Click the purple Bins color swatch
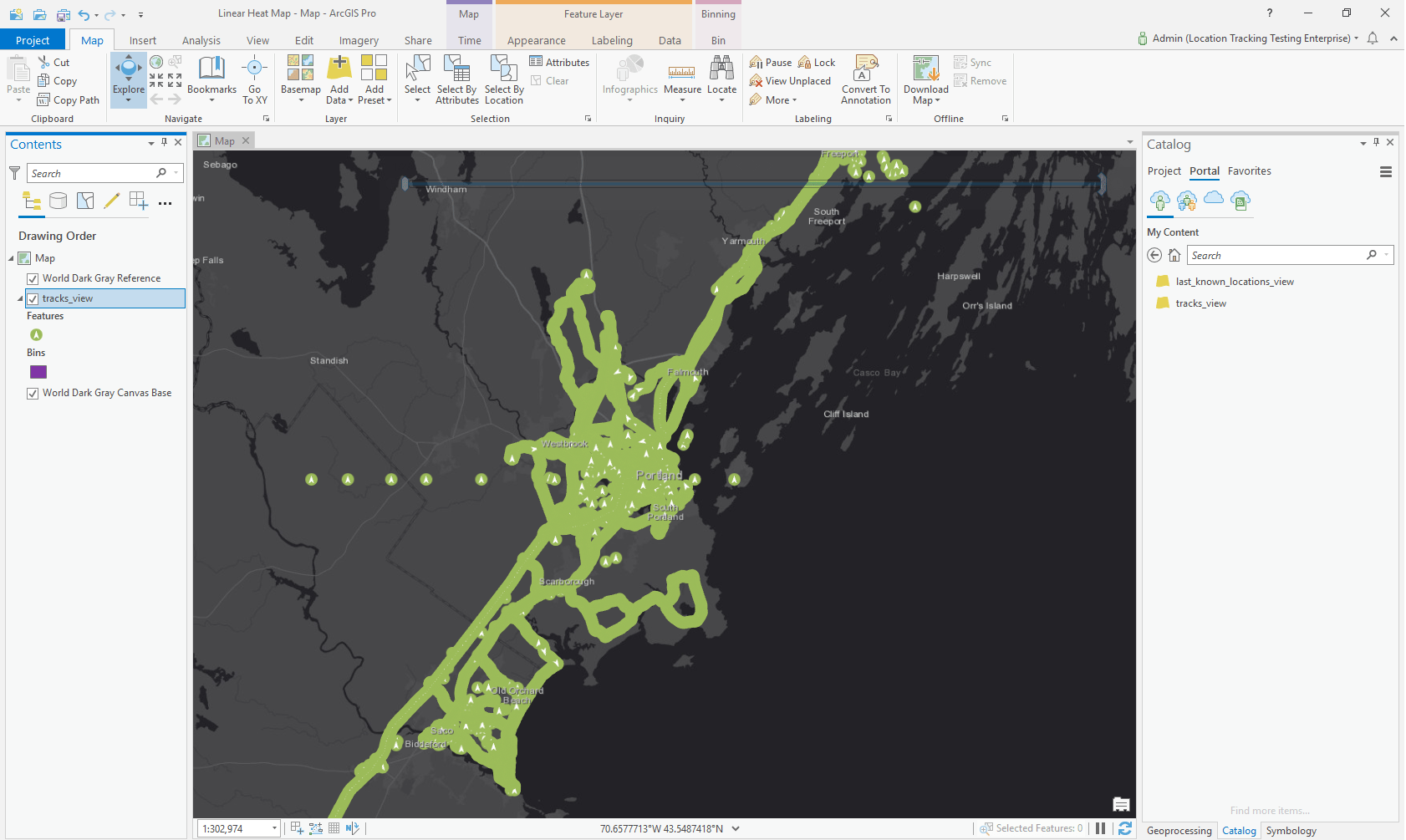The width and height of the screenshot is (1406, 840). pyautogui.click(x=38, y=371)
